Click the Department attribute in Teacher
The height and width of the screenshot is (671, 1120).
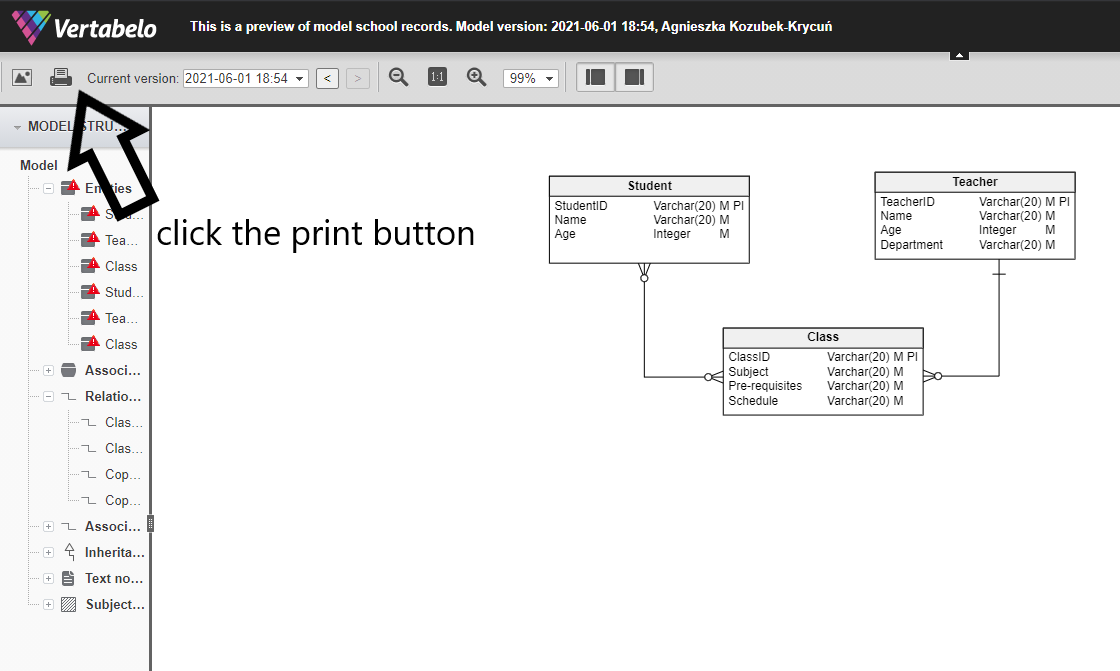(x=911, y=244)
